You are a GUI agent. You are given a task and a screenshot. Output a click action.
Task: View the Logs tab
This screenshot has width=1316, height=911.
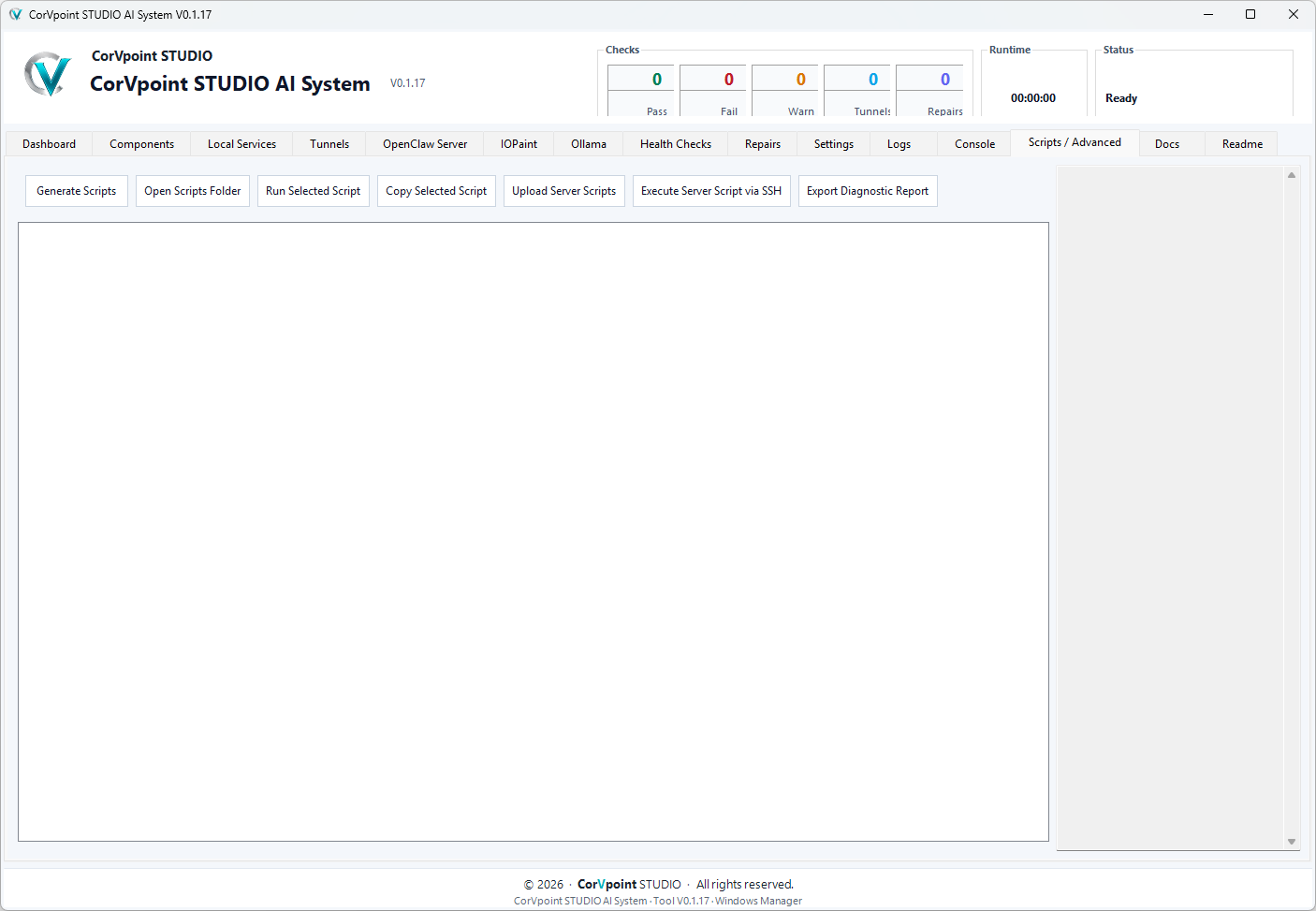point(899,144)
